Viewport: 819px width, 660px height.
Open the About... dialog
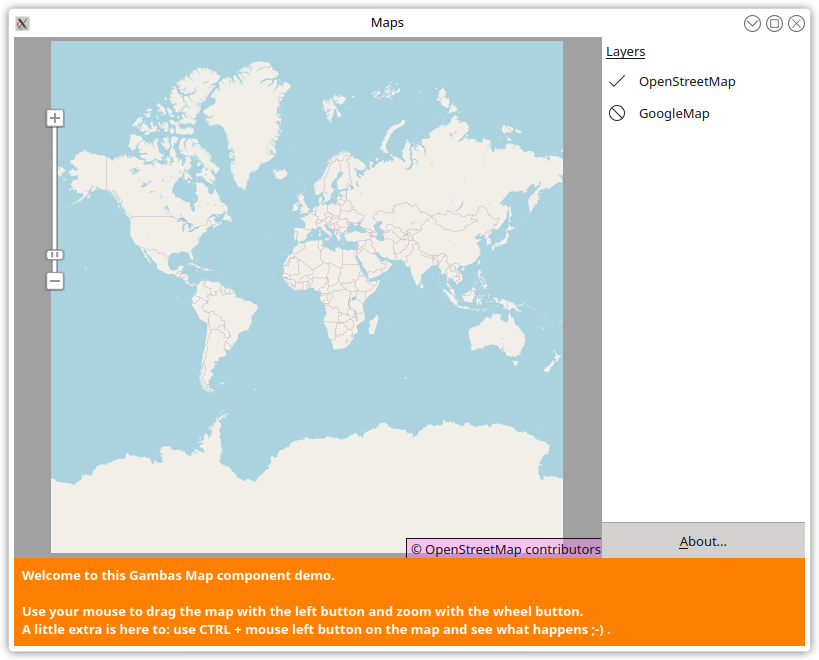(703, 541)
